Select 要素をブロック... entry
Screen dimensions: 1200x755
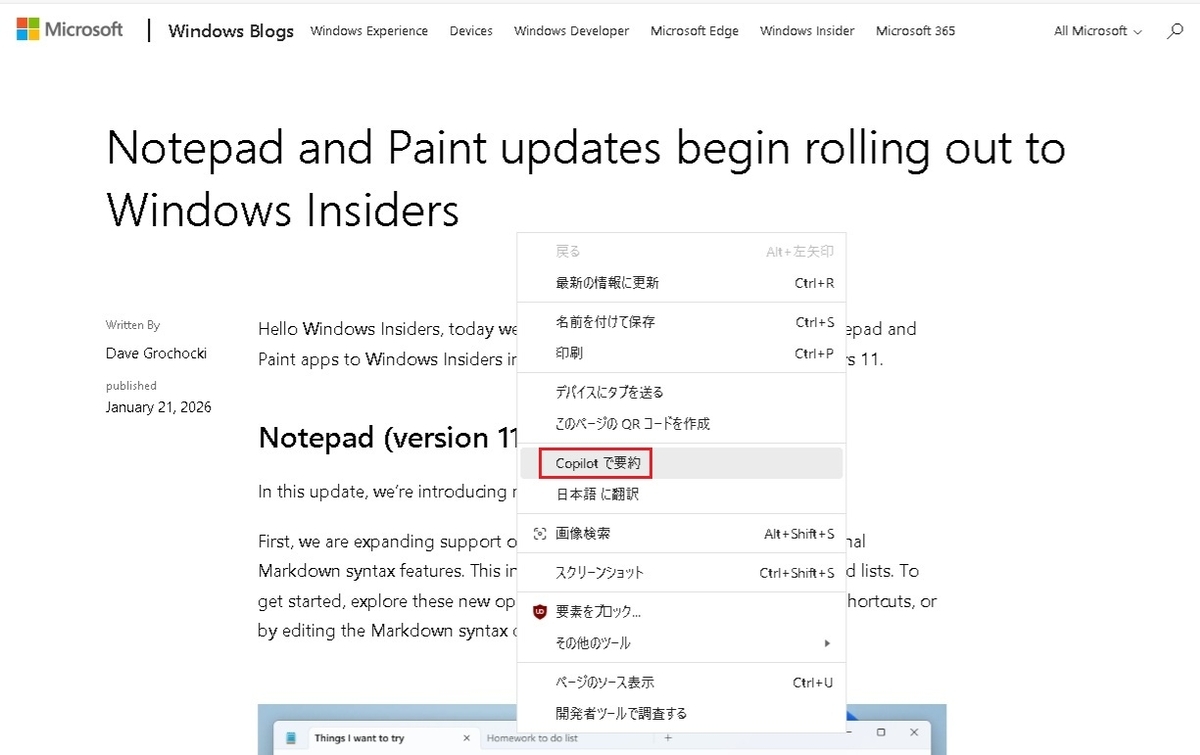[681, 612]
